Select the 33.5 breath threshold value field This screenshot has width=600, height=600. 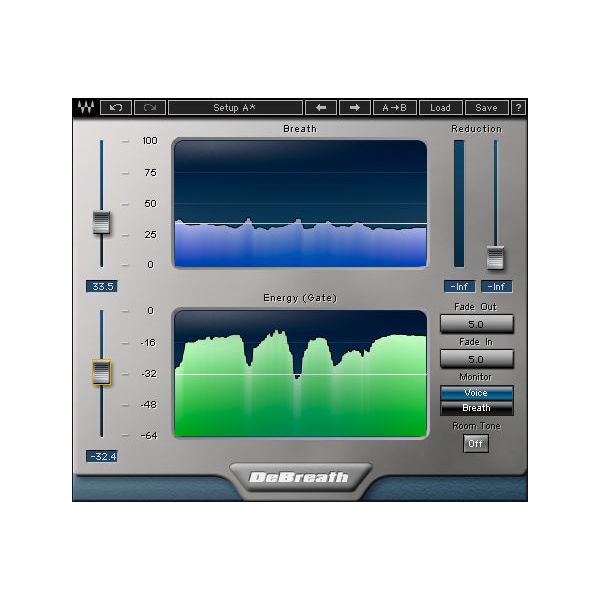101,285
